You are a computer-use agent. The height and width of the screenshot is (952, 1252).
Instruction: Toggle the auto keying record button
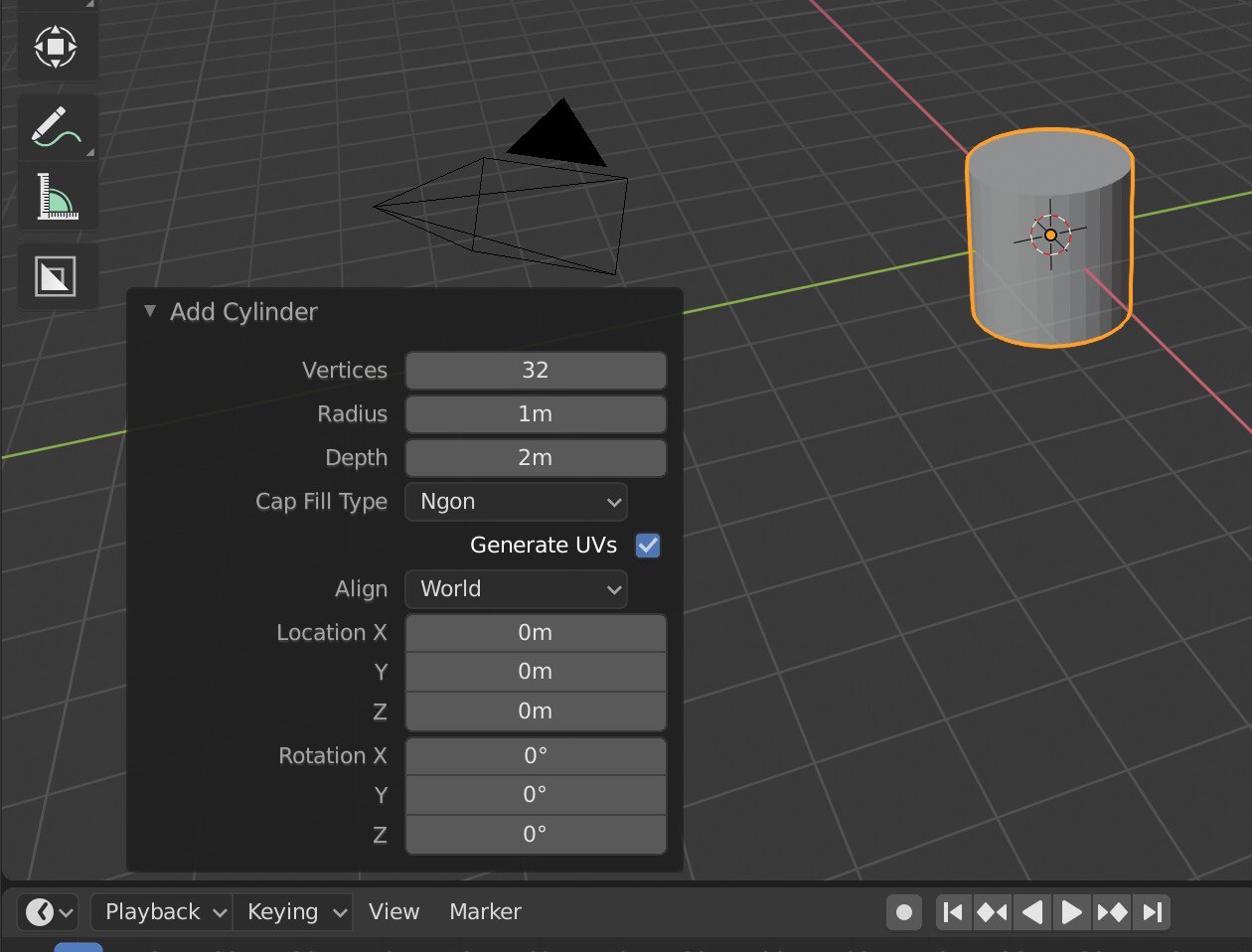tap(903, 912)
